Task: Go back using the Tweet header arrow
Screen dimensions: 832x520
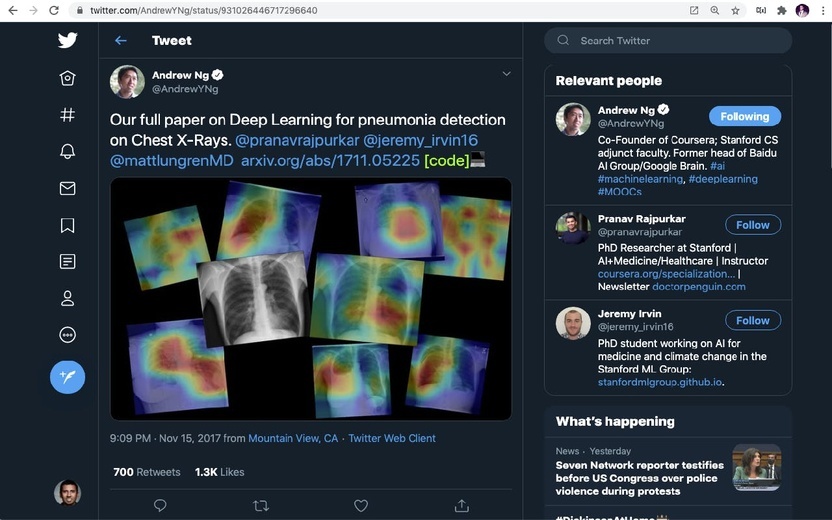Action: pyautogui.click(x=121, y=40)
